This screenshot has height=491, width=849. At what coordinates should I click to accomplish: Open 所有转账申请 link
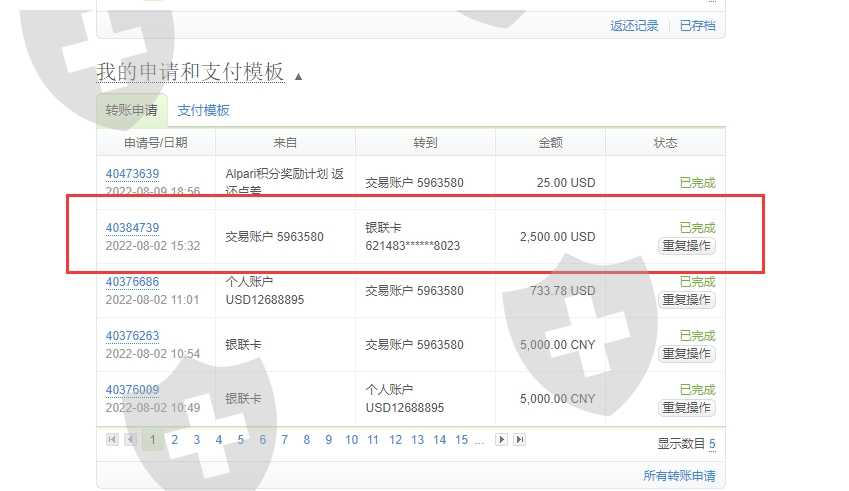[x=679, y=476]
